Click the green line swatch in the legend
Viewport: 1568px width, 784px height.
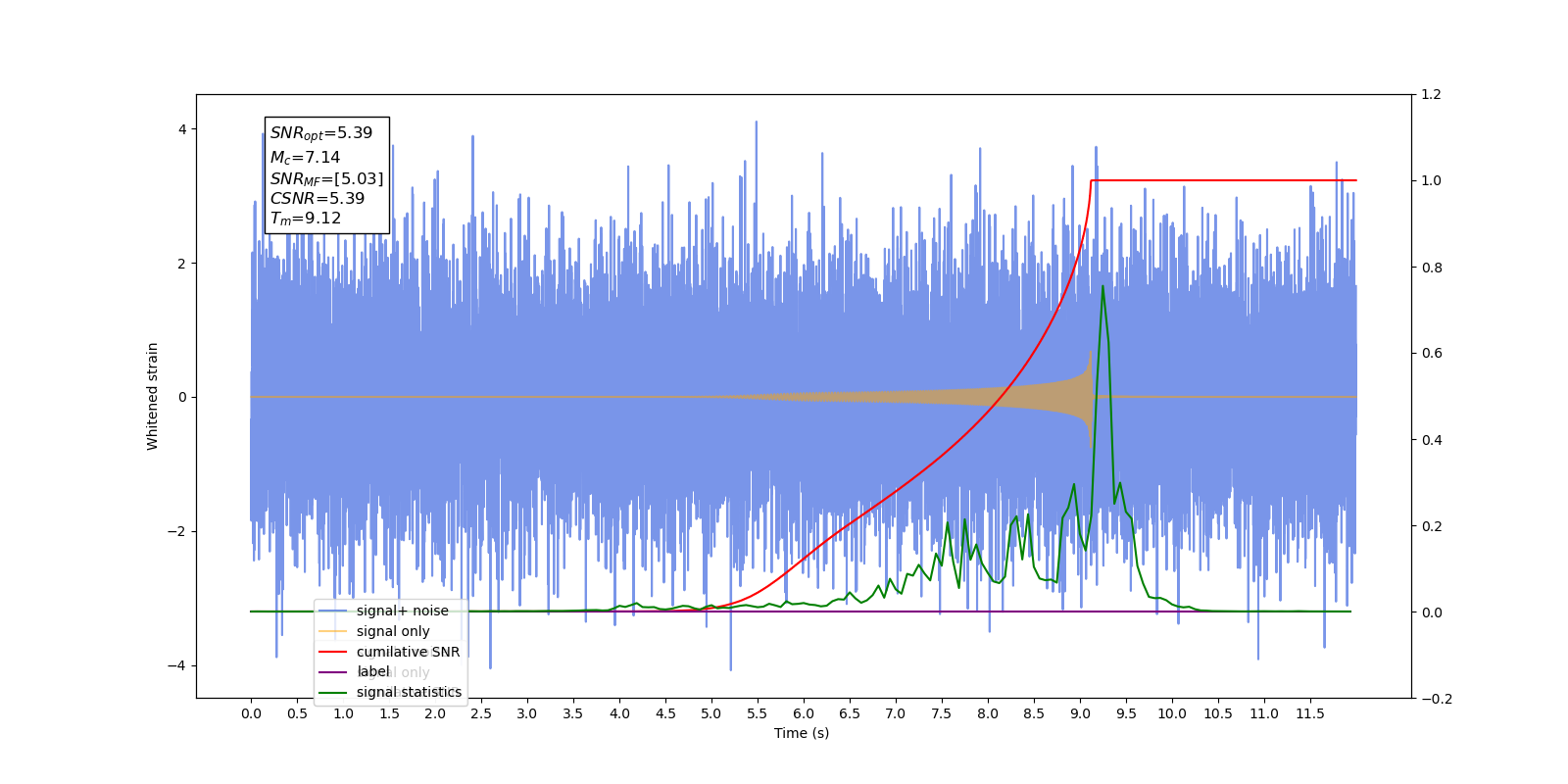pyautogui.click(x=333, y=692)
